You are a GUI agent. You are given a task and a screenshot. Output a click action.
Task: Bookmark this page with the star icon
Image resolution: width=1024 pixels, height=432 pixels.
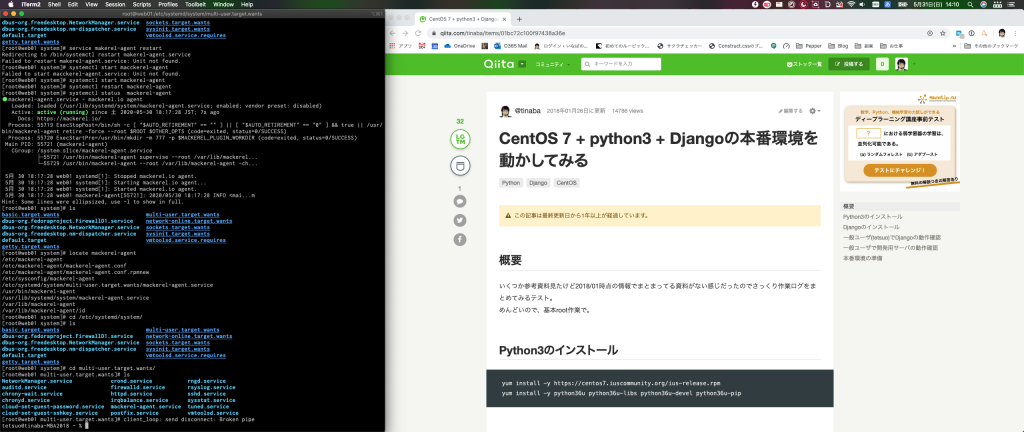942,33
